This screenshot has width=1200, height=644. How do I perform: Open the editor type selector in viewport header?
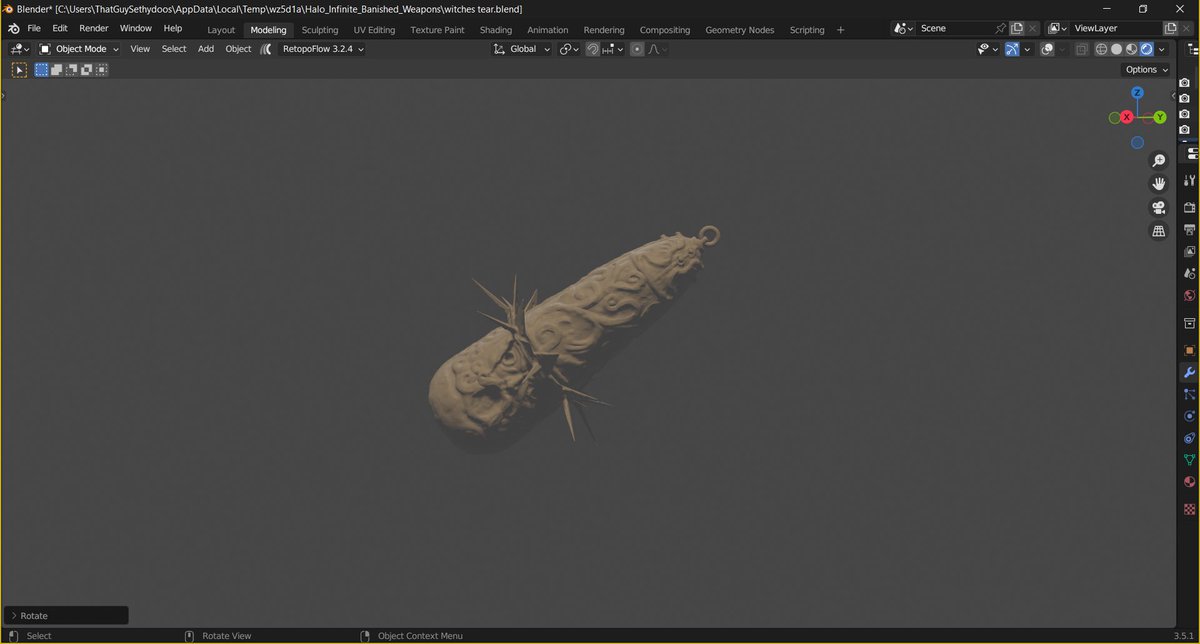20,48
